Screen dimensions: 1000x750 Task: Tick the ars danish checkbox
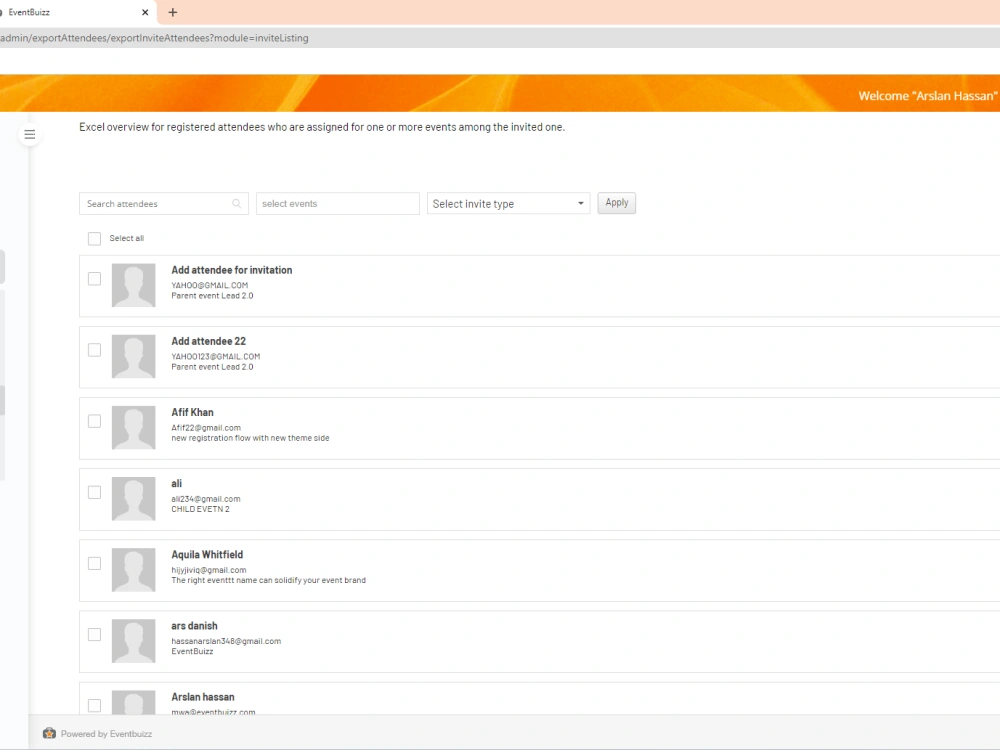pos(94,635)
